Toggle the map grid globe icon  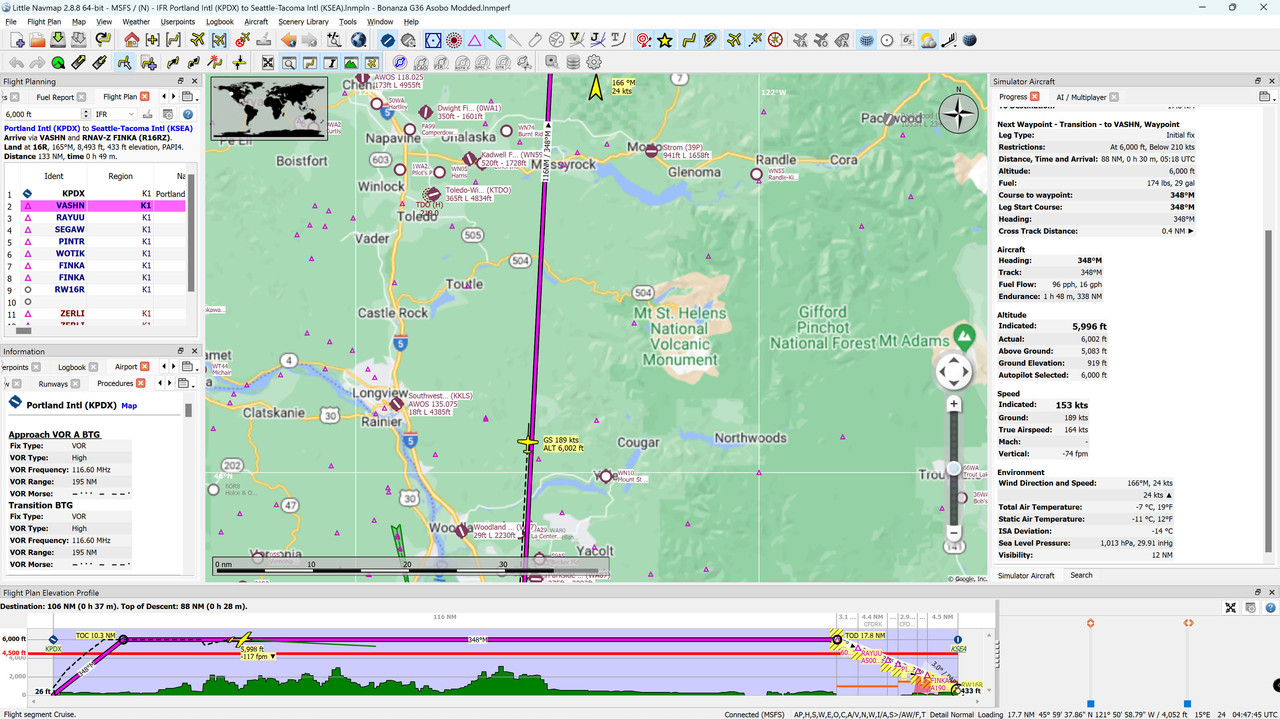[x=866, y=40]
